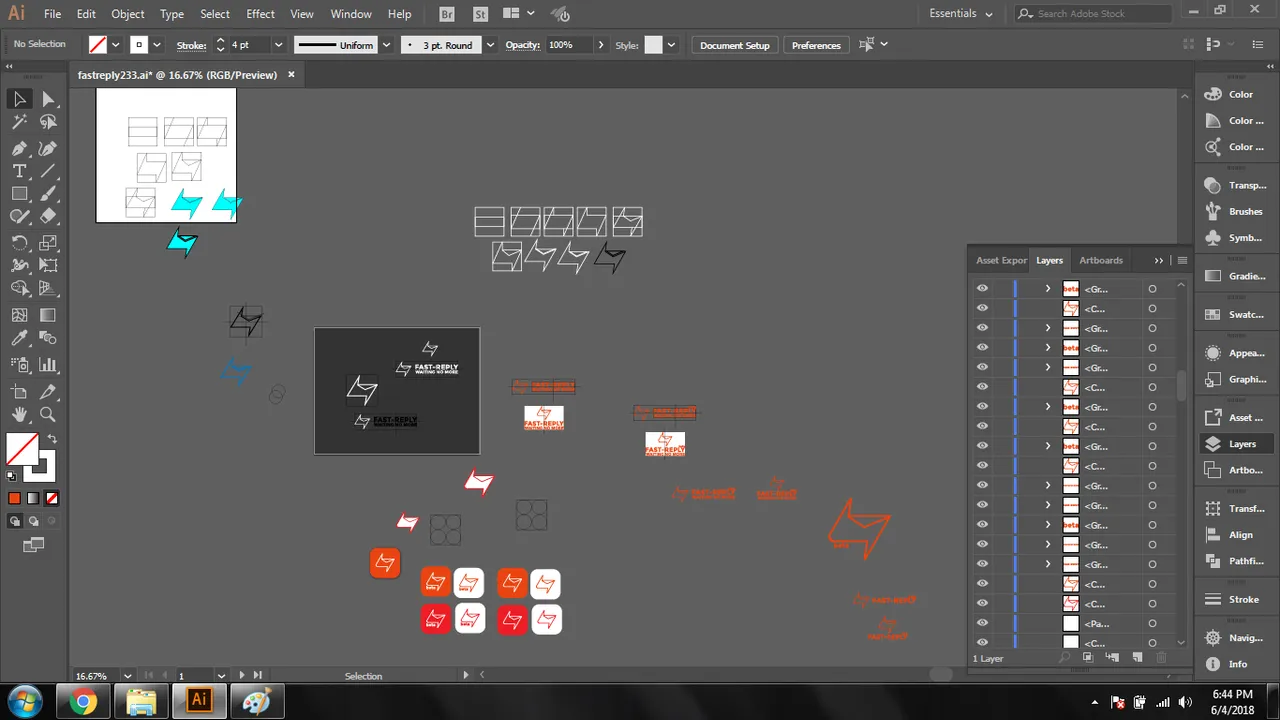1280x720 pixels.
Task: Open the Uniform width profile dropdown
Action: pos(386,45)
